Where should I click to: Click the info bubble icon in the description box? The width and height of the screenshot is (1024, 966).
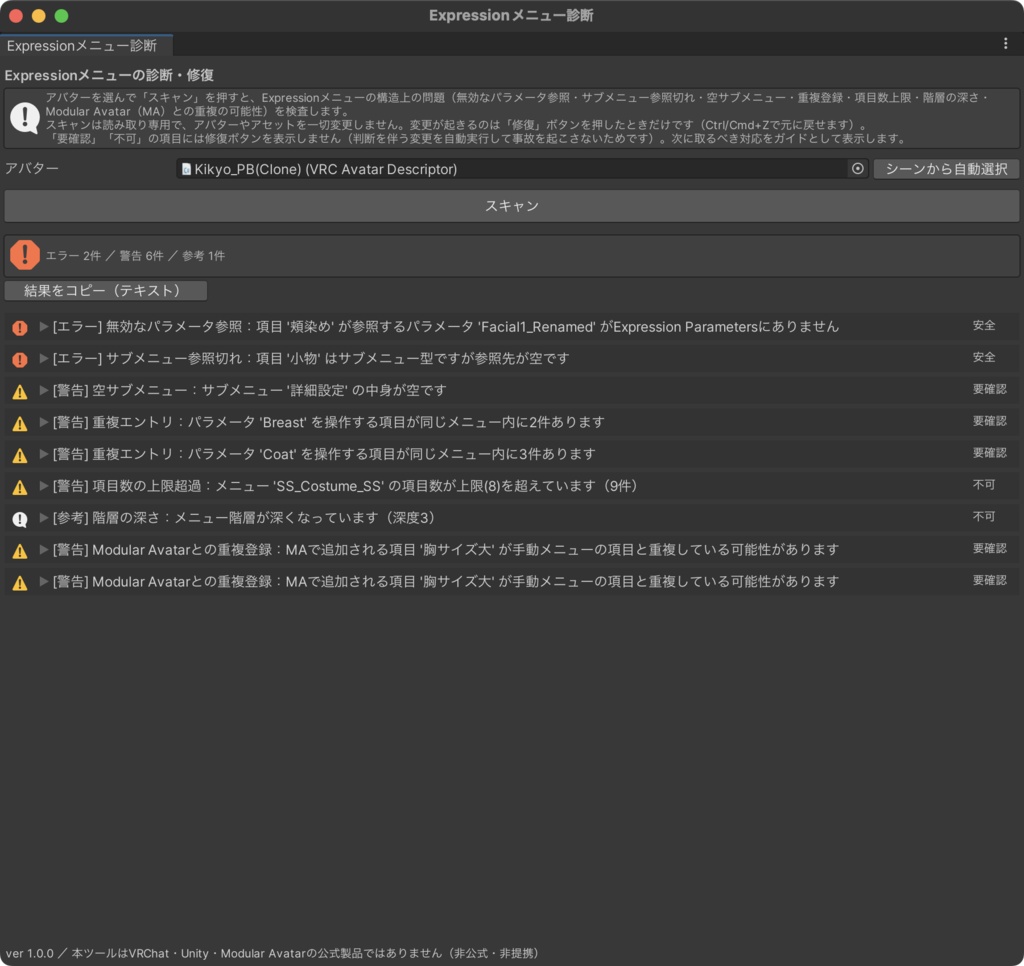(25, 118)
